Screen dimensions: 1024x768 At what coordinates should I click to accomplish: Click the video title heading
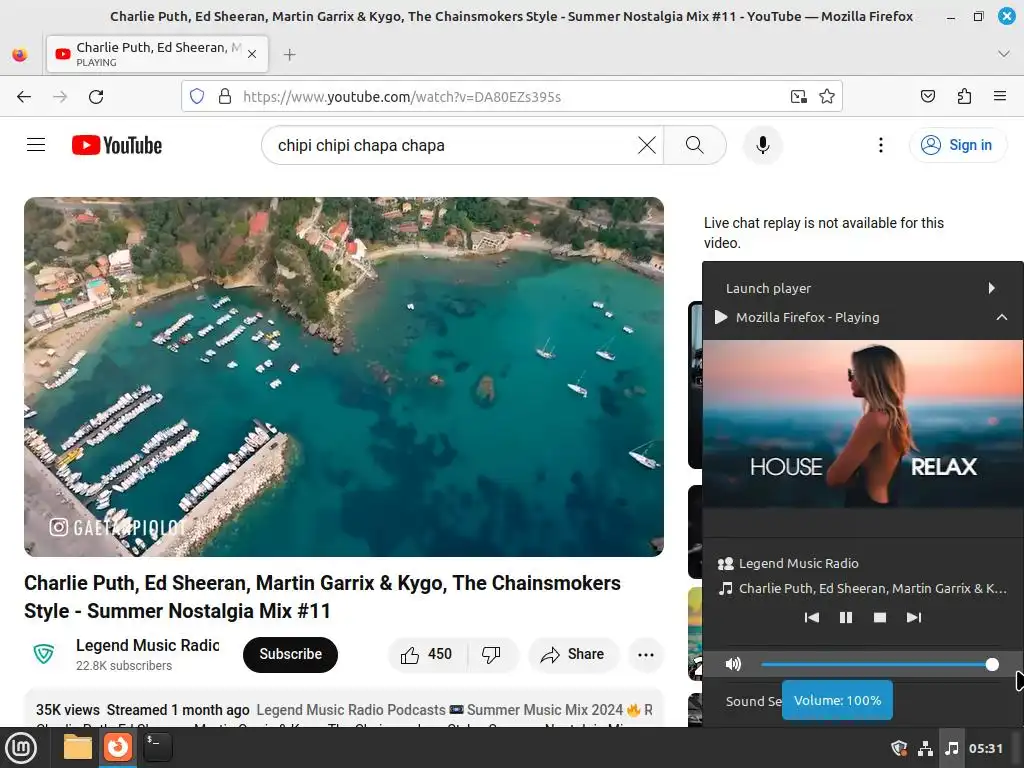pos(323,597)
